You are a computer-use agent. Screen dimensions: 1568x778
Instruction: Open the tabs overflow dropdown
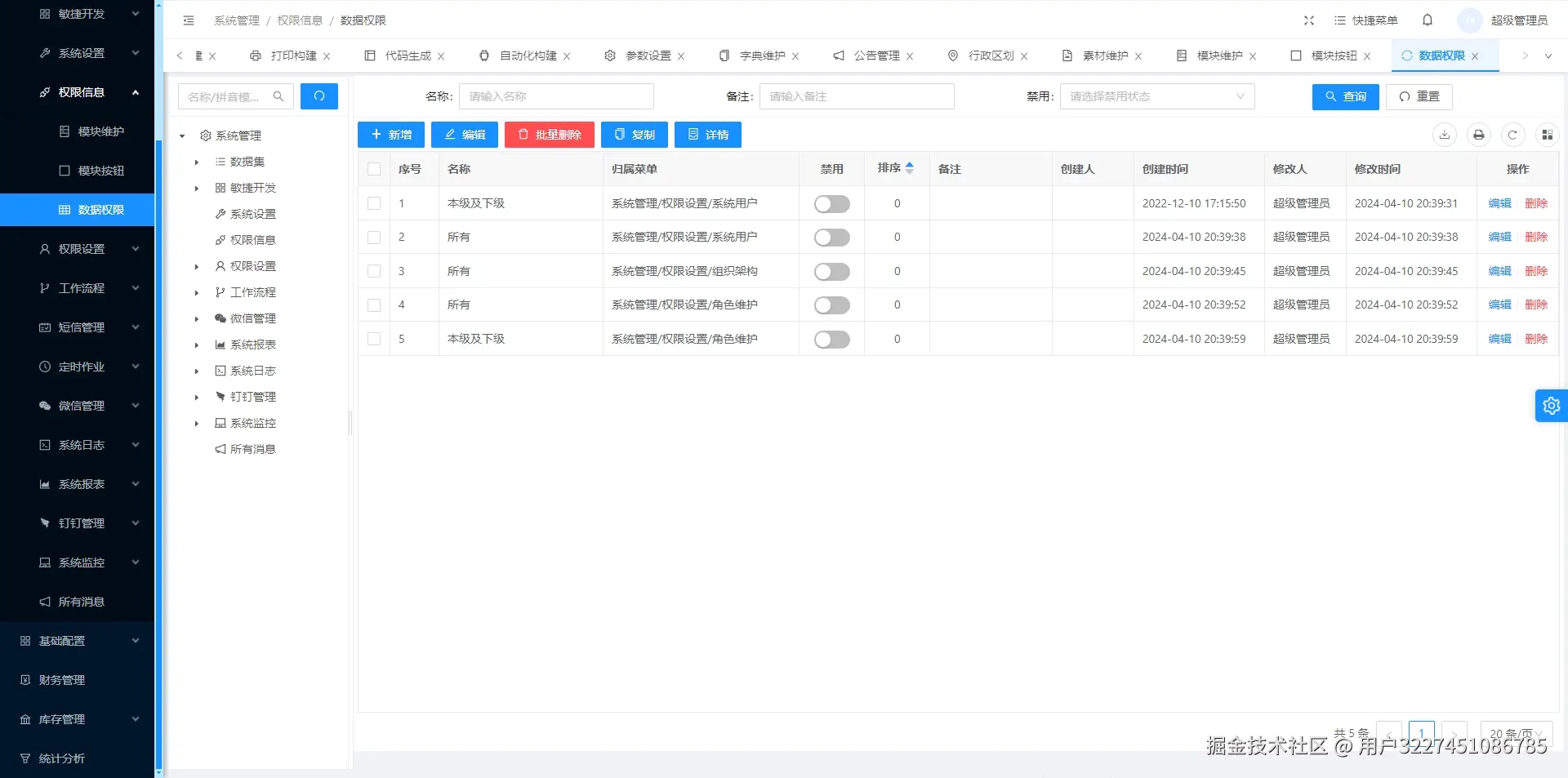1548,56
